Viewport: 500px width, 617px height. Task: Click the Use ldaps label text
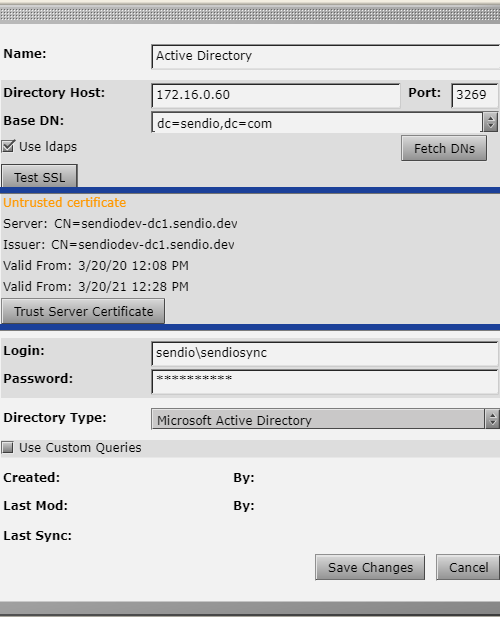coord(48,147)
